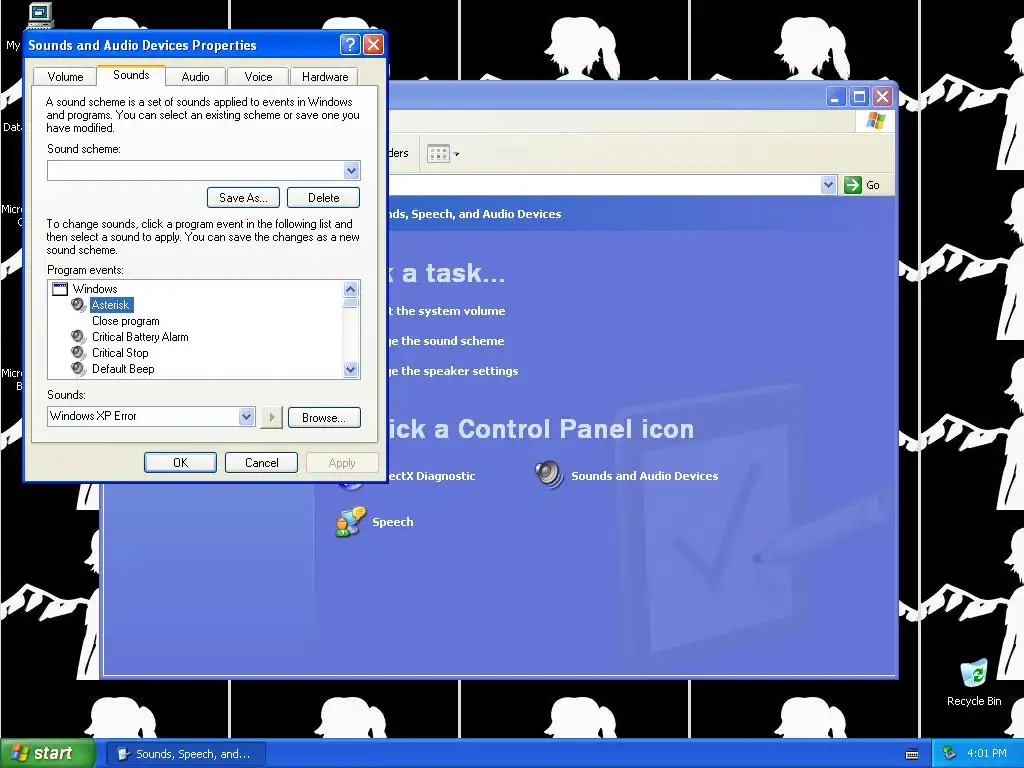Click the dialog's question mark help button
Viewport: 1024px width, 768px height.
[350, 44]
